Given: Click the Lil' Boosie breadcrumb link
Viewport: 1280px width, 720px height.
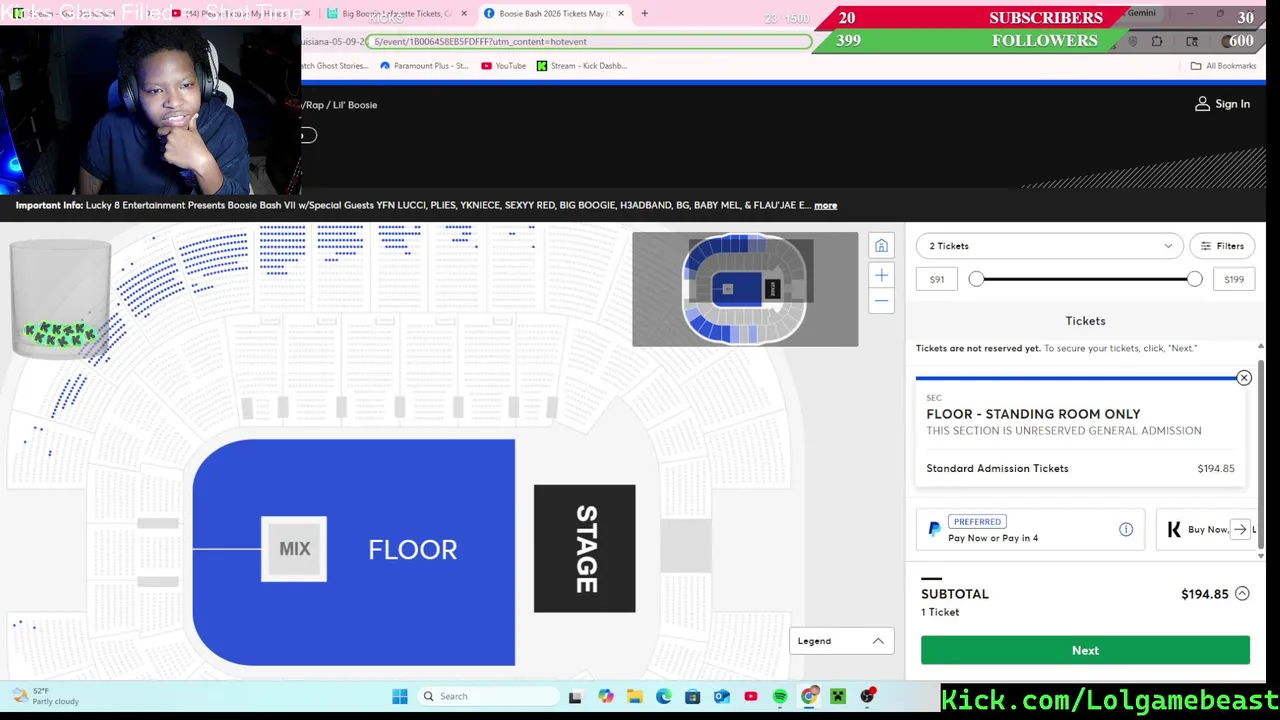Looking at the screenshot, I should [355, 105].
